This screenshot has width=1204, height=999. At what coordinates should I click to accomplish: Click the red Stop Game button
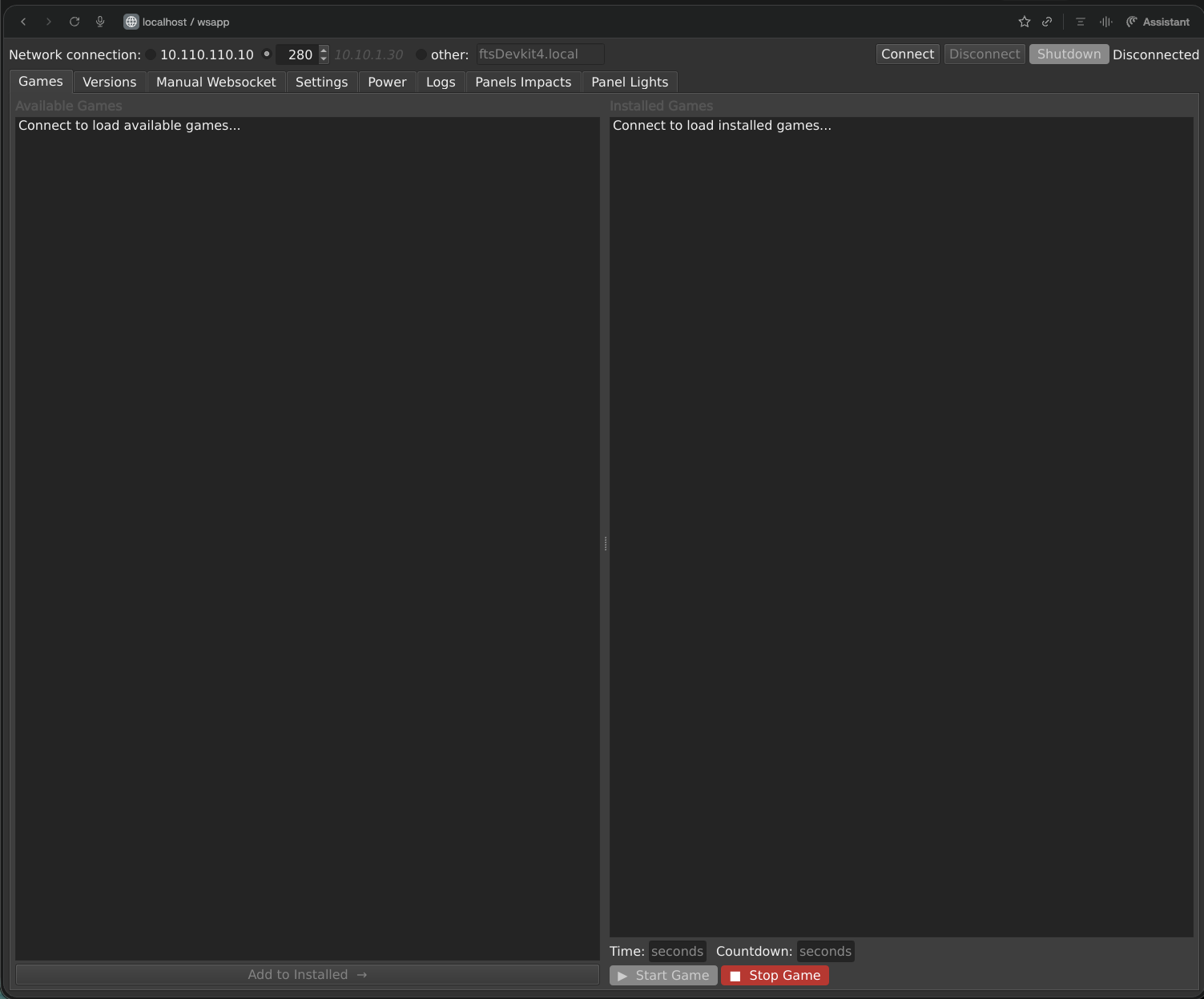click(x=775, y=975)
